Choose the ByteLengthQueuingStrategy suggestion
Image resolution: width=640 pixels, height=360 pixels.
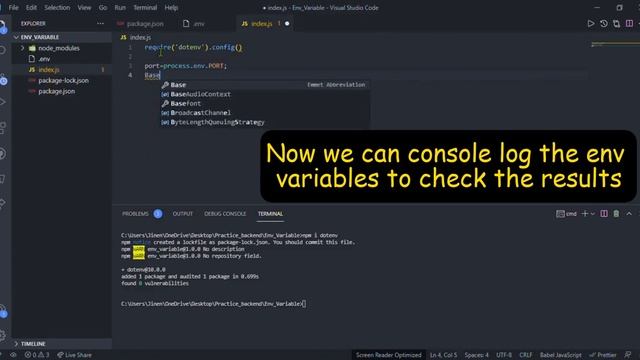[x=265, y=122]
